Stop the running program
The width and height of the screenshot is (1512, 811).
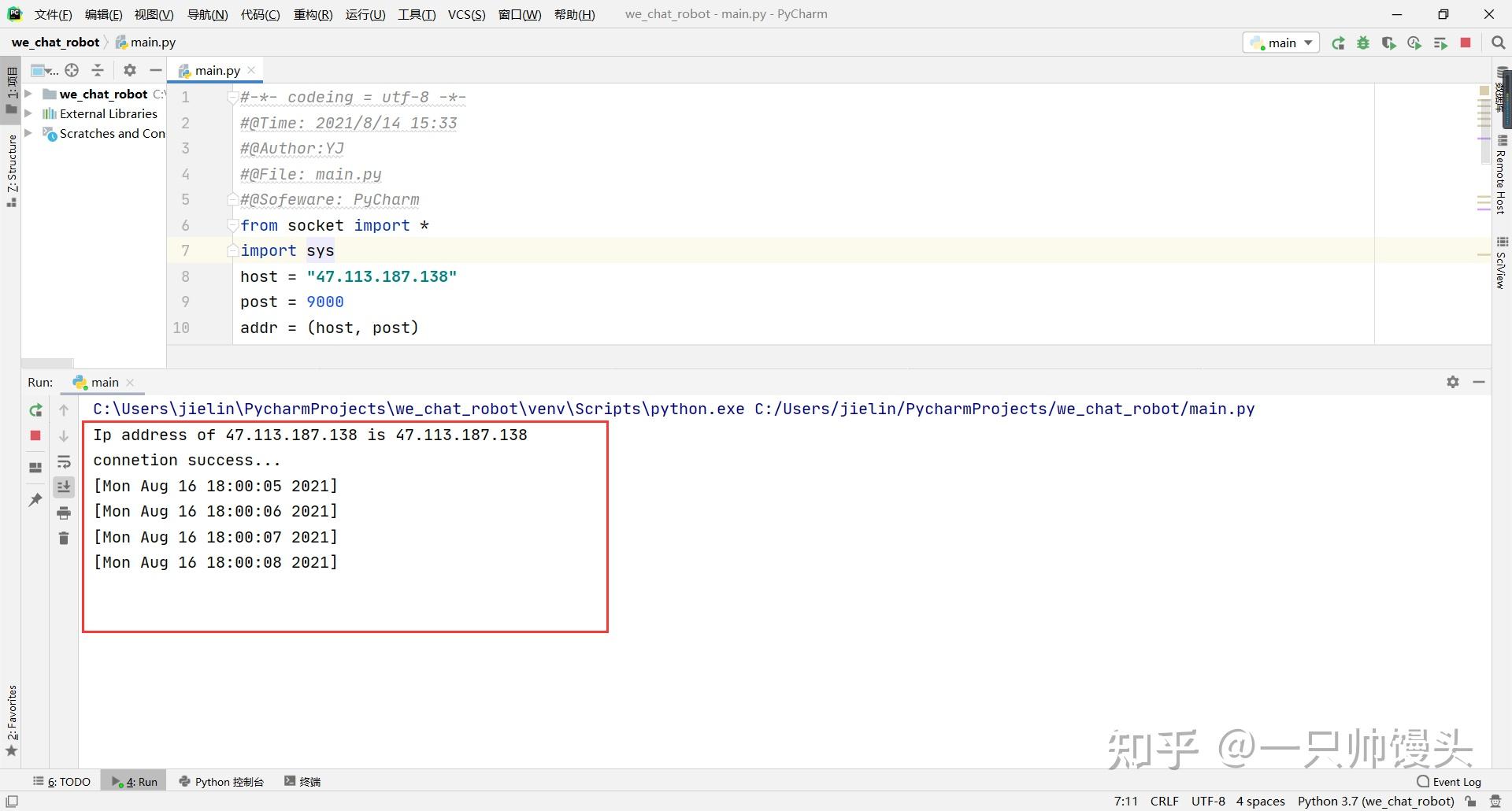coord(1466,43)
